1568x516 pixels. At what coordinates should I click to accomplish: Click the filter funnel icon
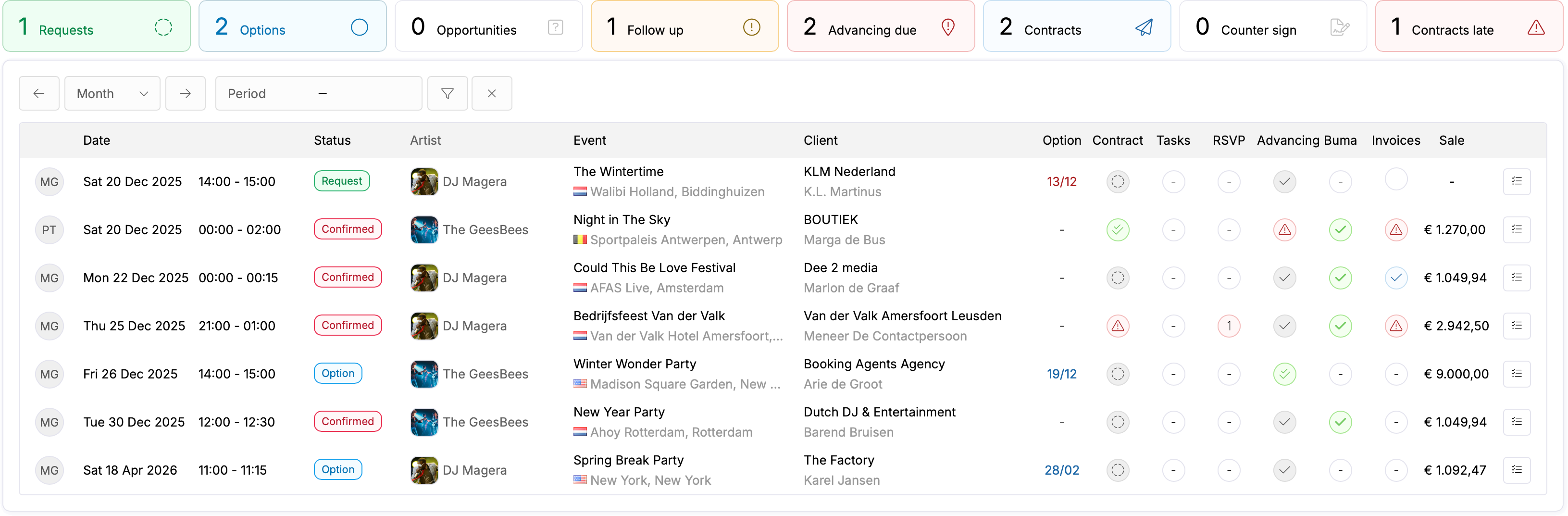click(x=448, y=93)
